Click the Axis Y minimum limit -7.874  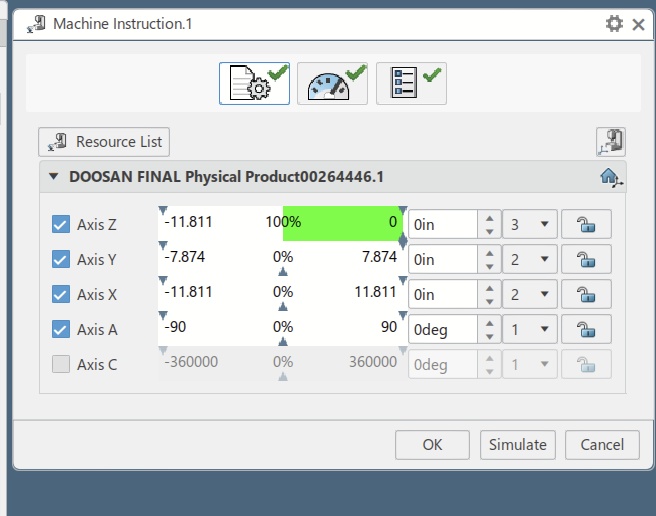(x=184, y=257)
